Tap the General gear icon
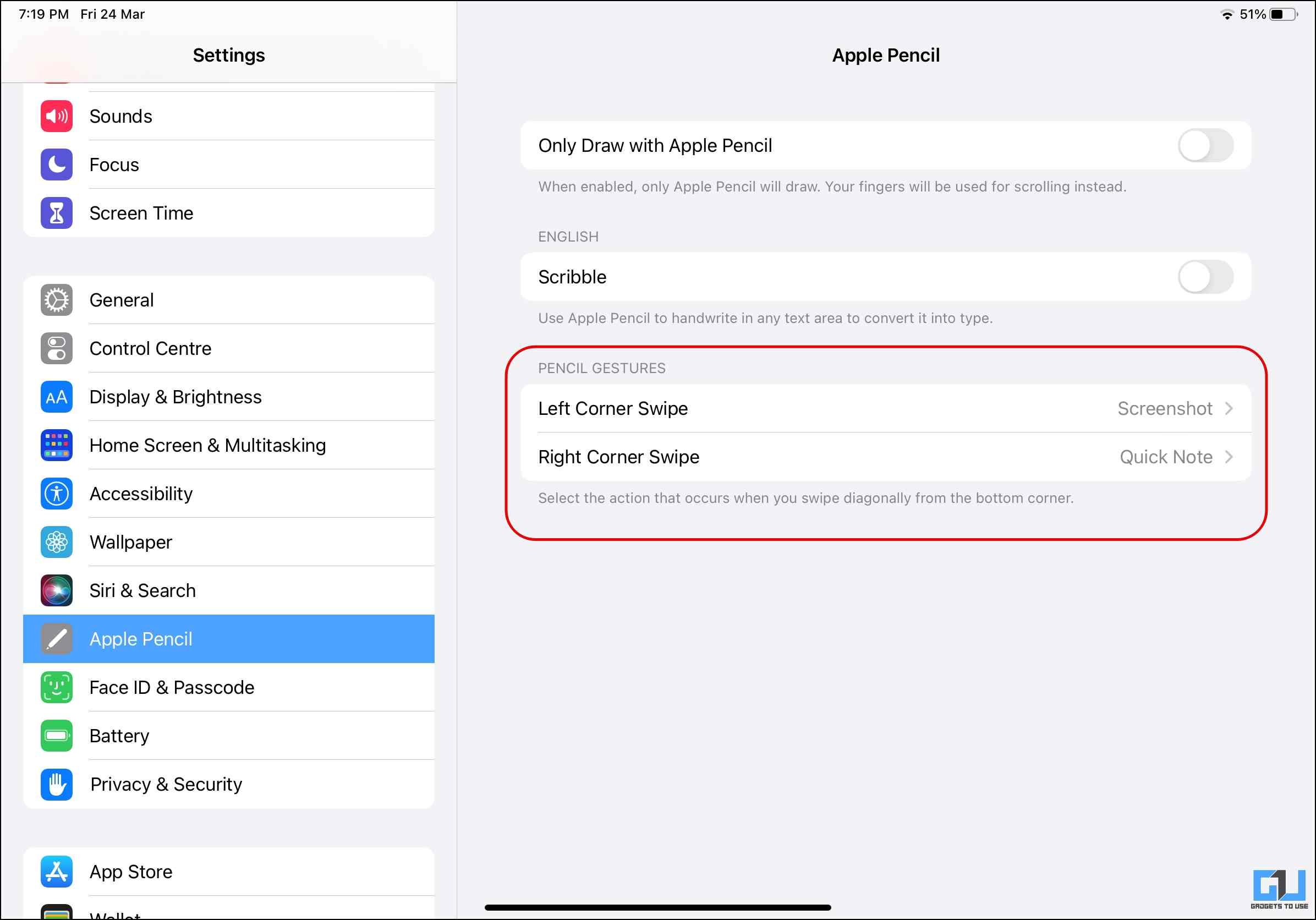Image resolution: width=1316 pixels, height=920 pixels. click(x=56, y=300)
